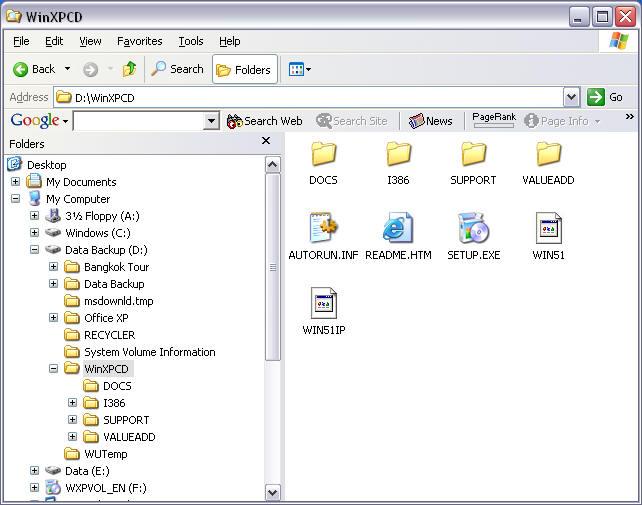Click the PageRank indicator

click(x=494, y=120)
